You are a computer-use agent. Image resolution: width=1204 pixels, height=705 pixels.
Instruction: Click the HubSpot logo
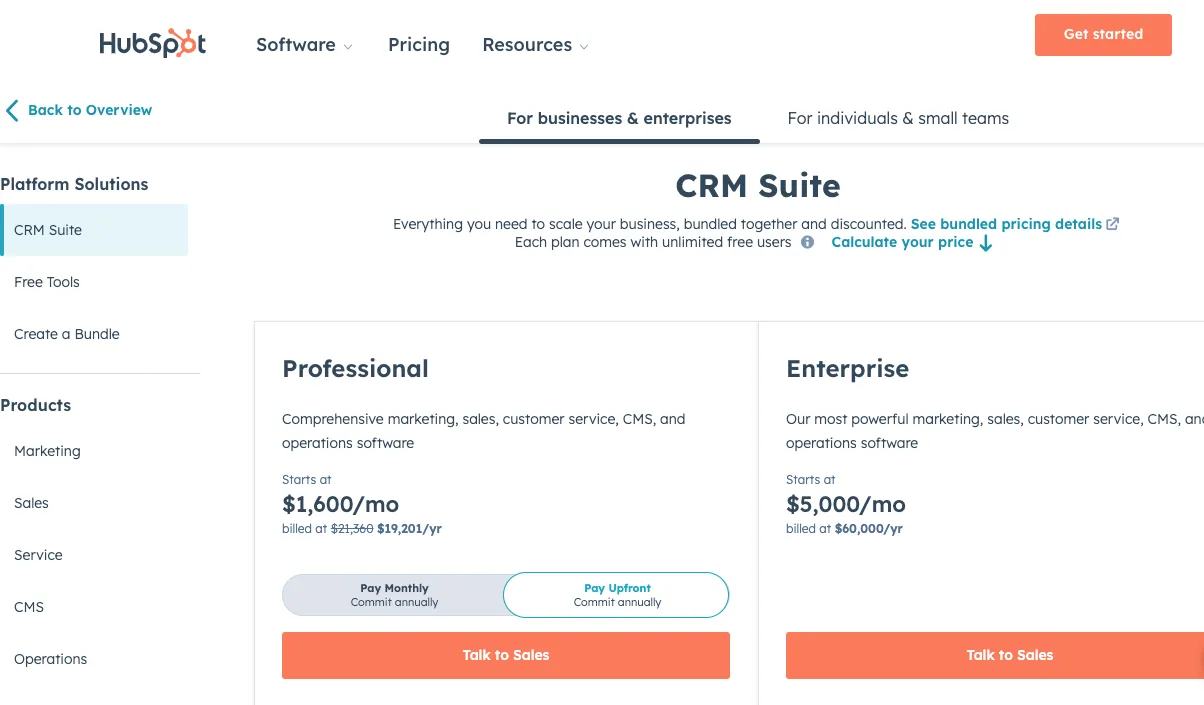153,43
